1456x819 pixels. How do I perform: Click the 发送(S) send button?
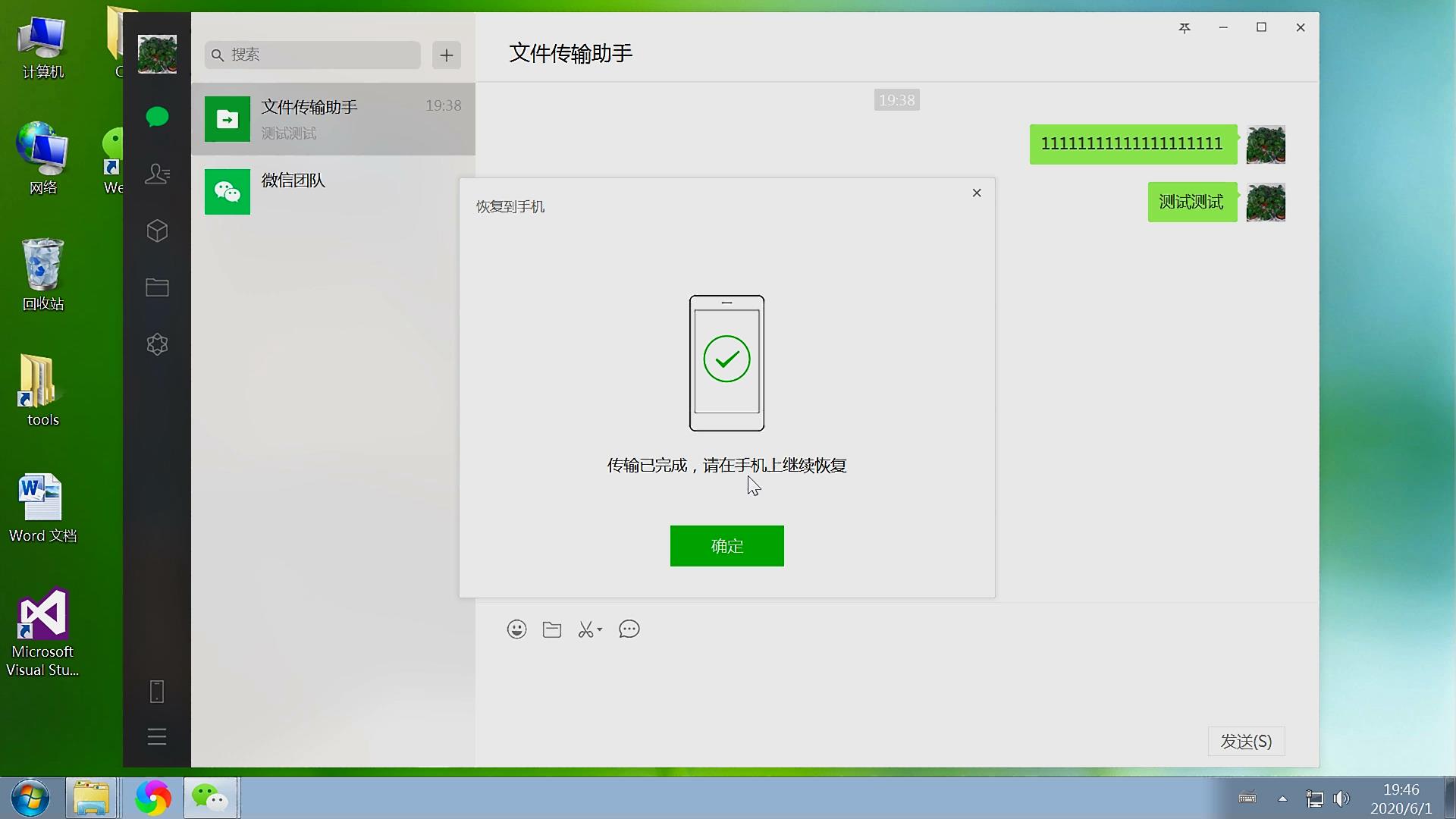pyautogui.click(x=1245, y=741)
